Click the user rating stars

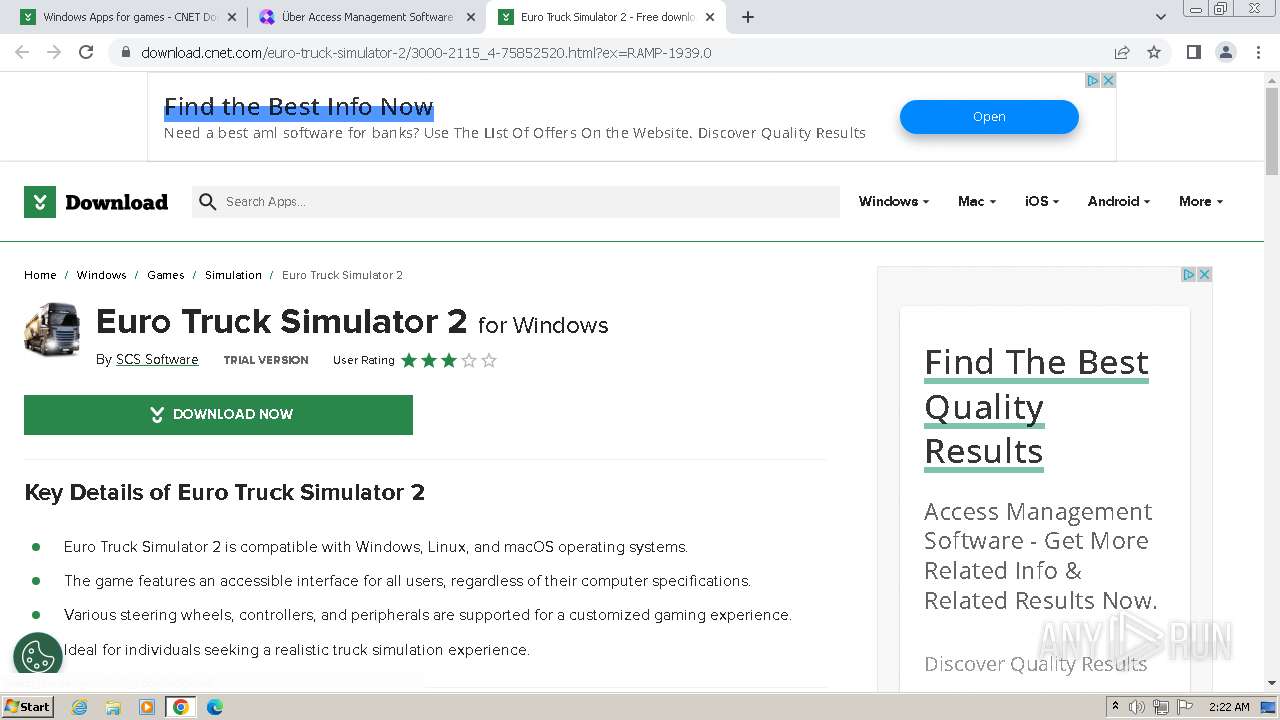pos(449,360)
